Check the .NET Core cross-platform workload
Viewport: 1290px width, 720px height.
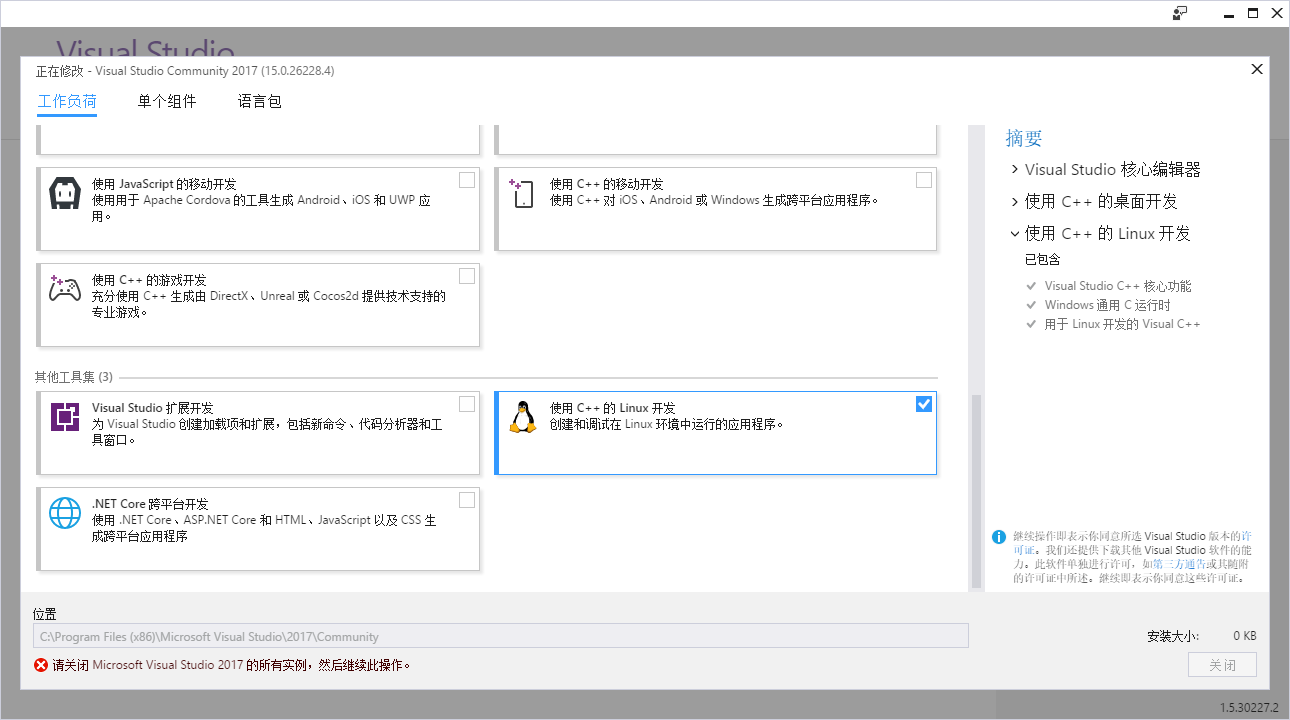[467, 500]
